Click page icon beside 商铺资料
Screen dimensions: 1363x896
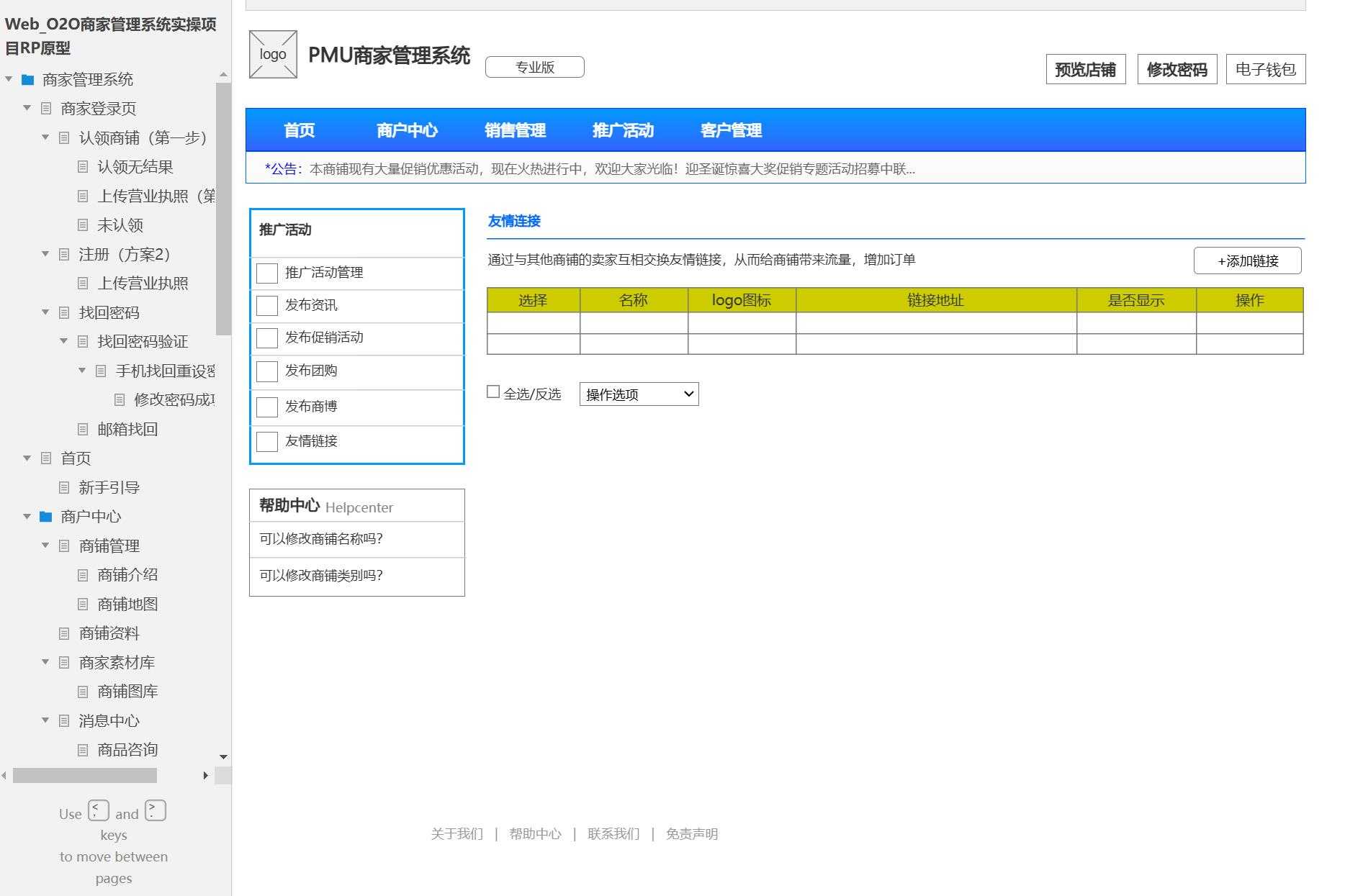[x=64, y=633]
